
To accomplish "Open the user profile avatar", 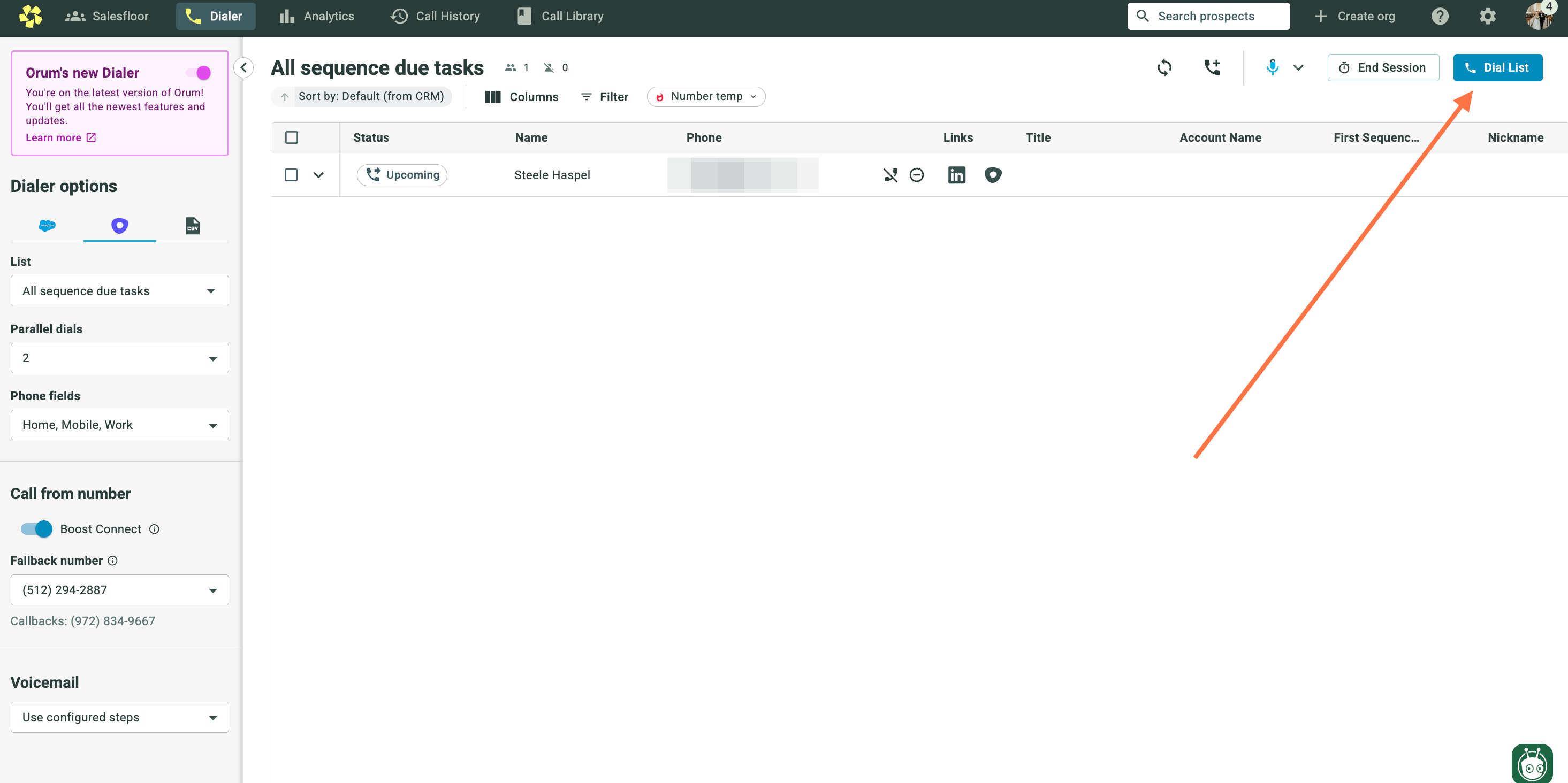I will [1539, 16].
